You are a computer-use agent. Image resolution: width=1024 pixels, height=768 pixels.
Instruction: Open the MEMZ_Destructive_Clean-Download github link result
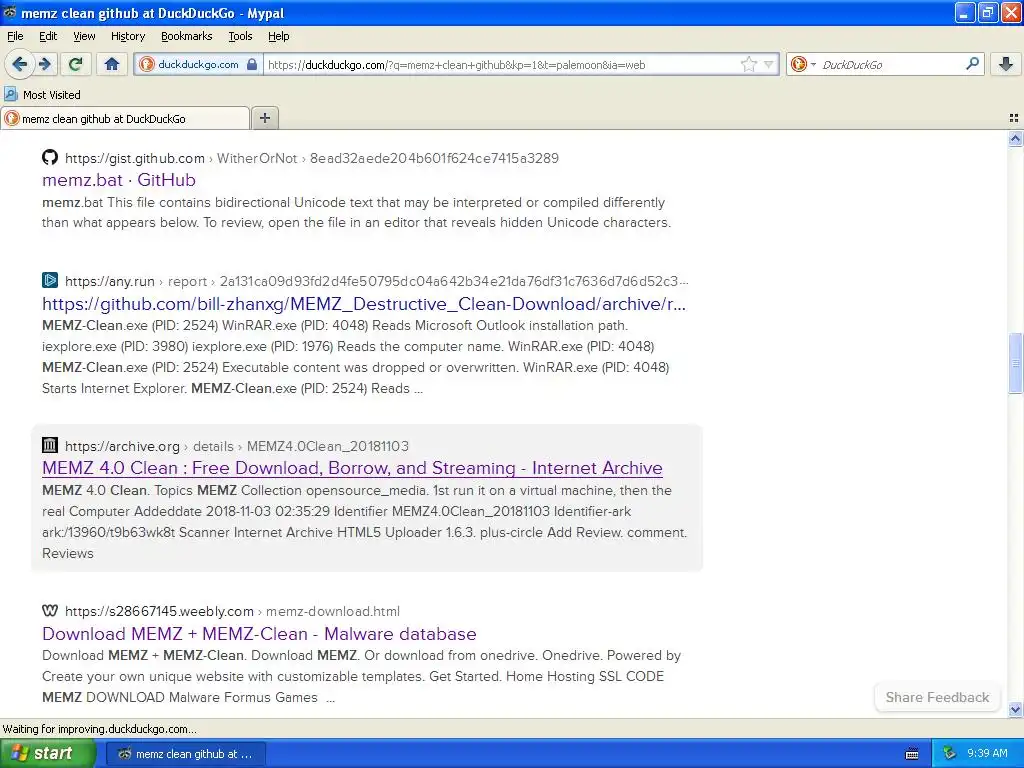click(x=364, y=304)
